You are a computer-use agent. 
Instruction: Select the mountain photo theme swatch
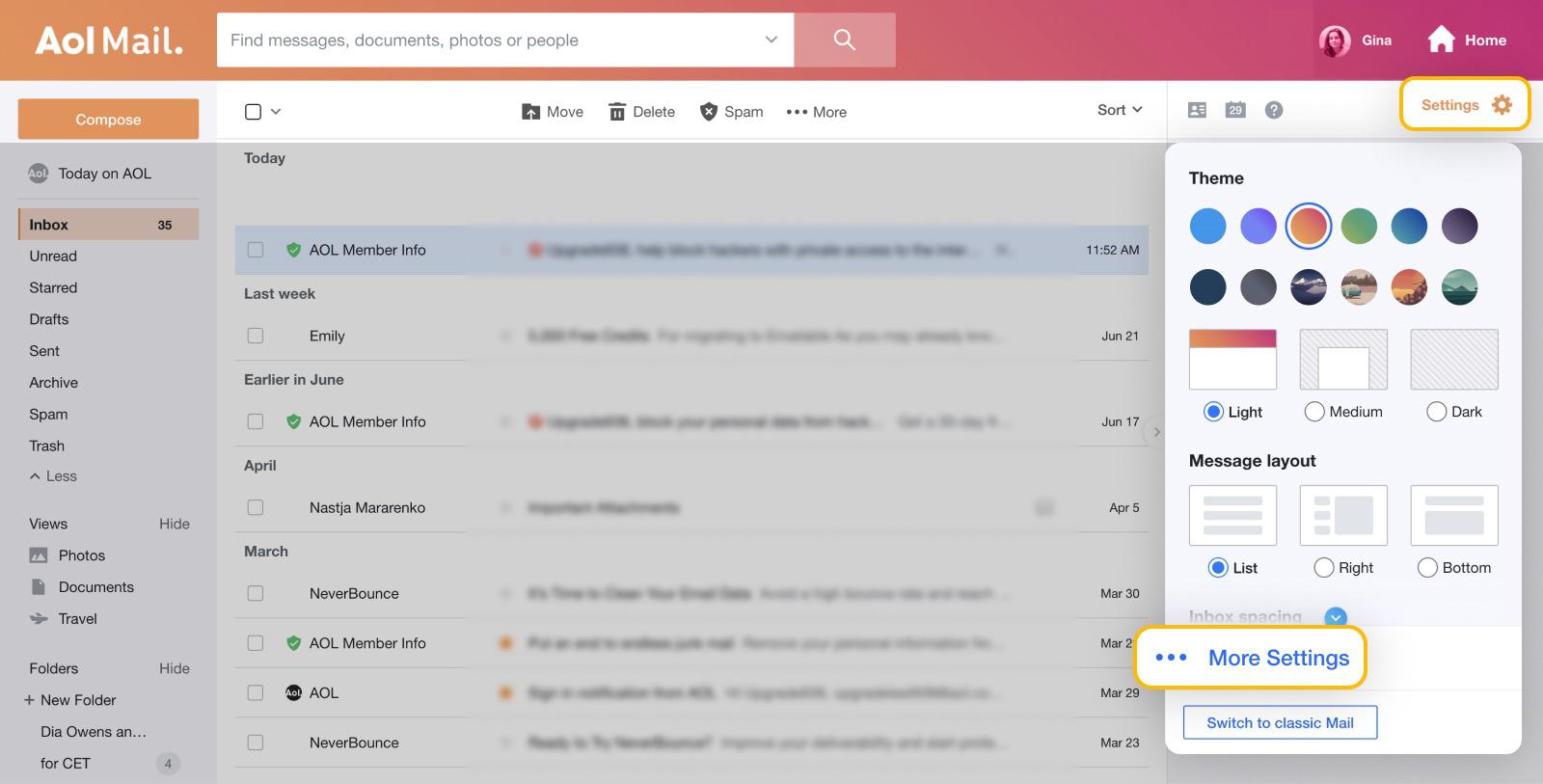pos(1309,287)
